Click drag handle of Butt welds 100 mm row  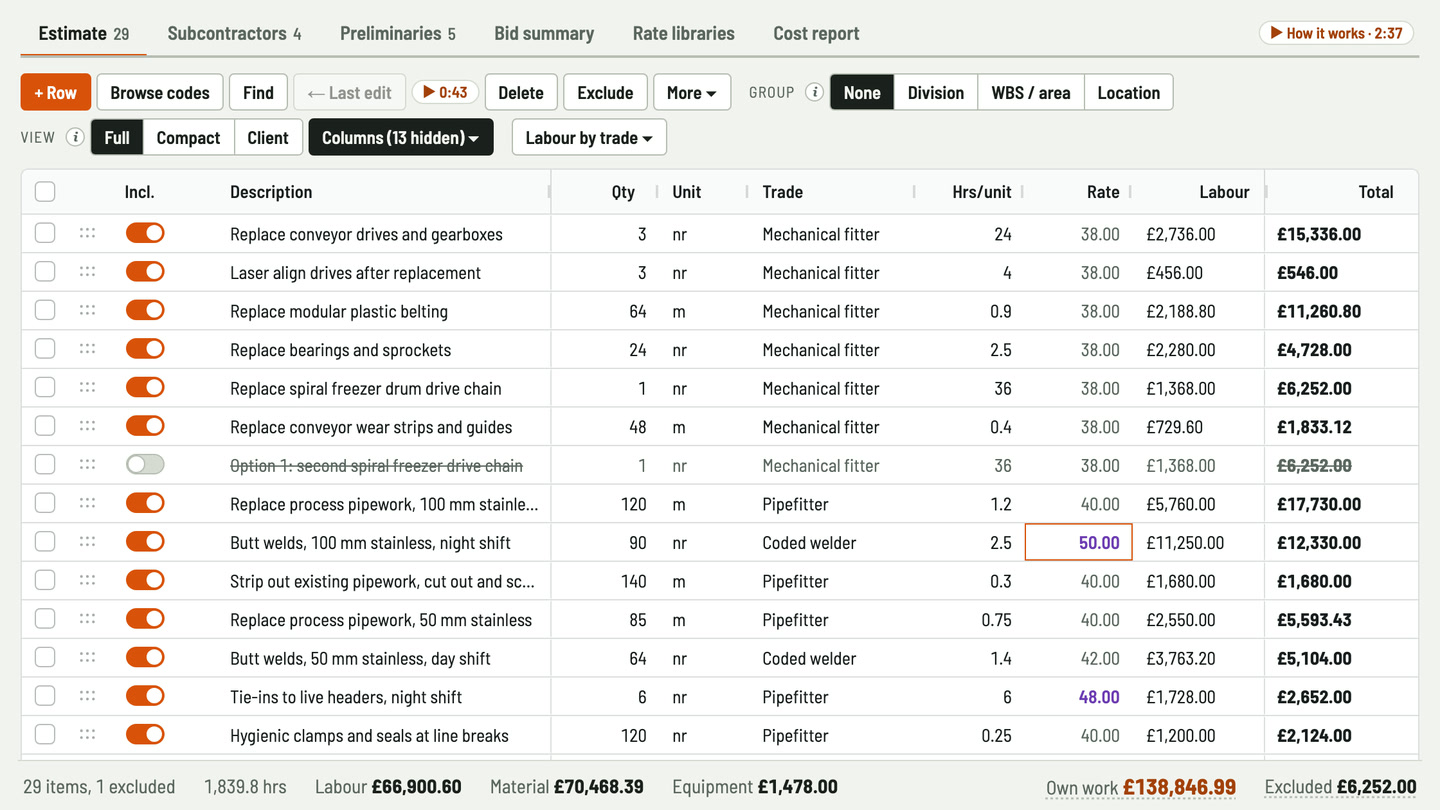tap(87, 542)
